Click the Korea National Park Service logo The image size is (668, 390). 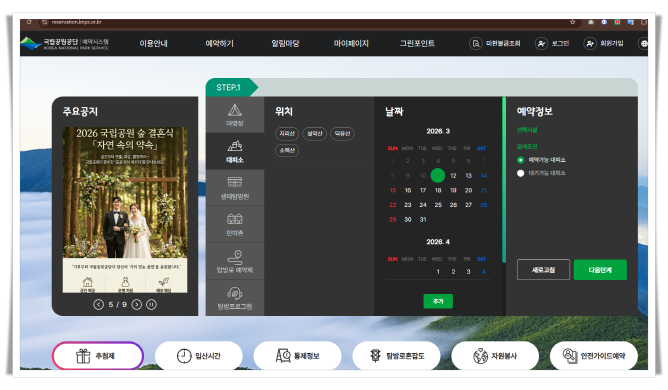[64, 43]
